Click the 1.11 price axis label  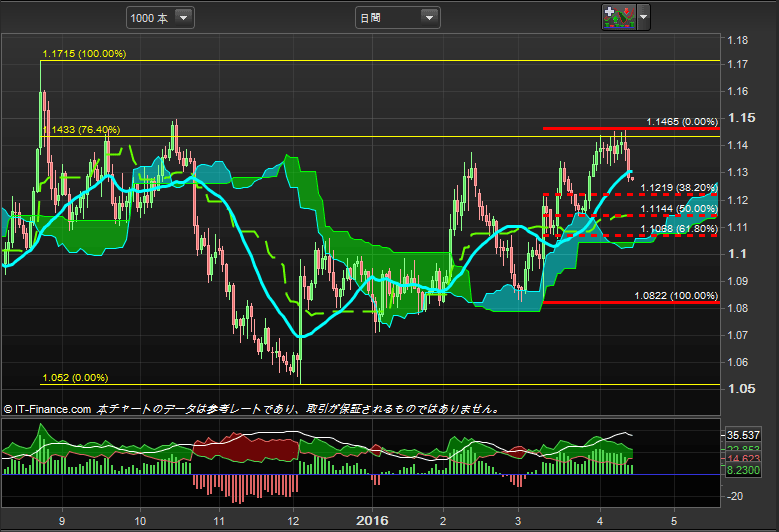click(738, 227)
